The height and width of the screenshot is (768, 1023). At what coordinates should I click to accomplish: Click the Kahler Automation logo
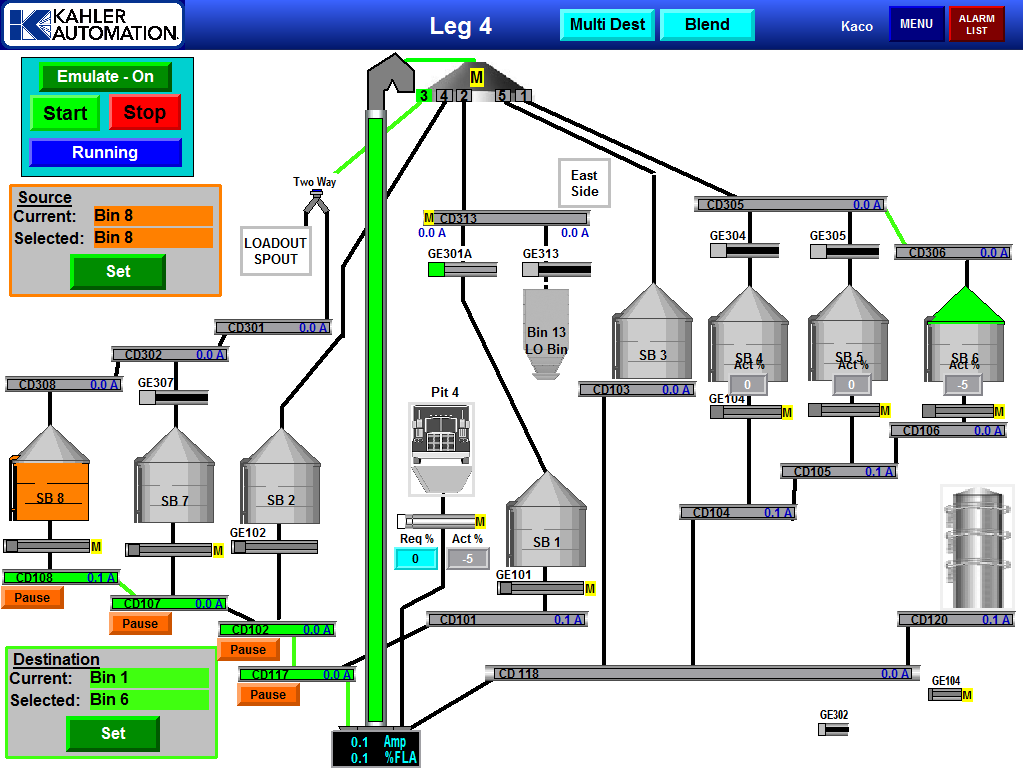click(x=93, y=25)
